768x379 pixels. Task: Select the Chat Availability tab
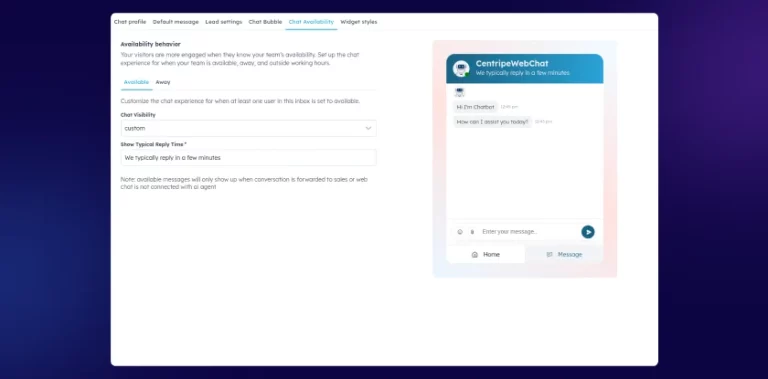click(311, 22)
